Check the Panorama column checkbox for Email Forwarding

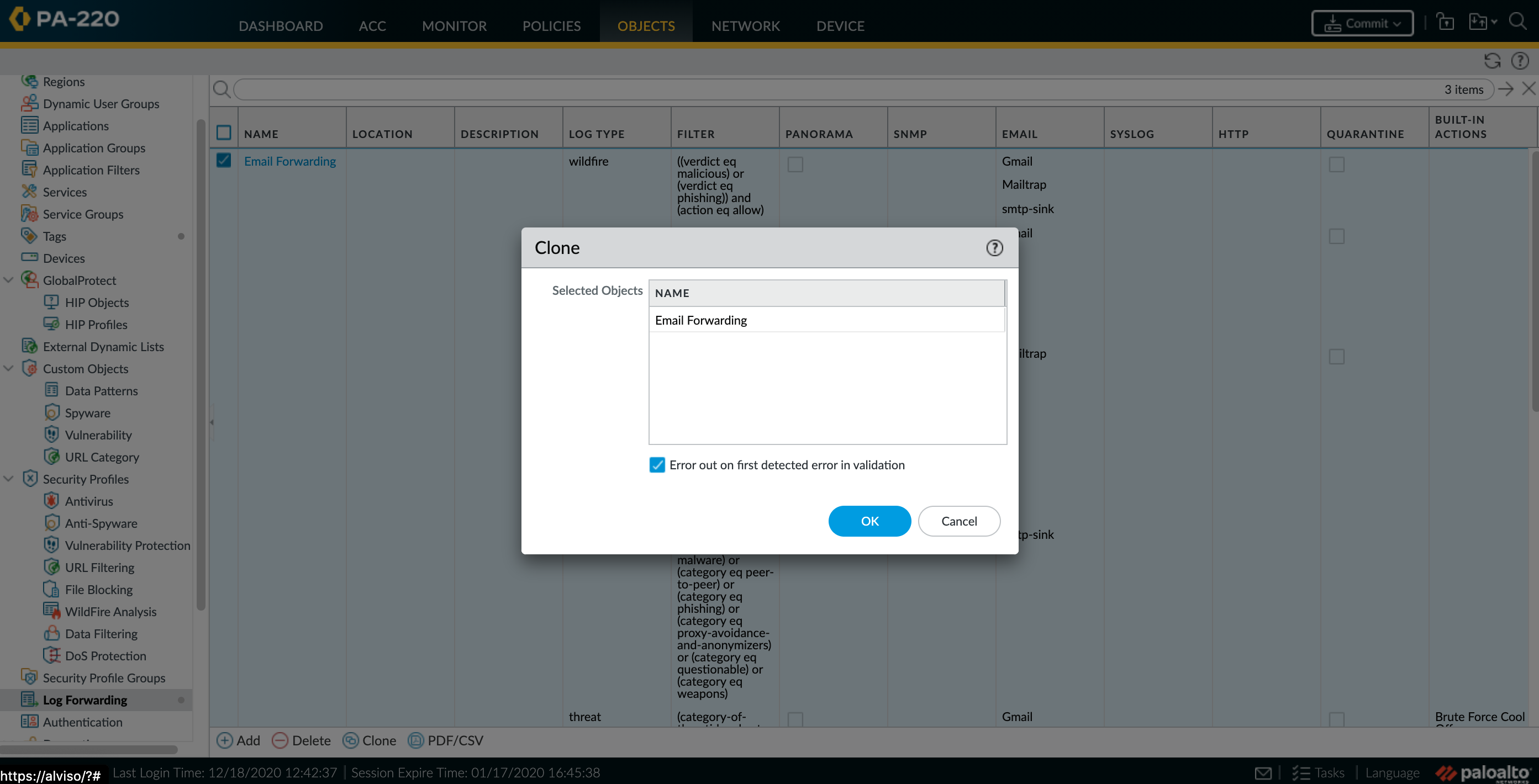(795, 164)
